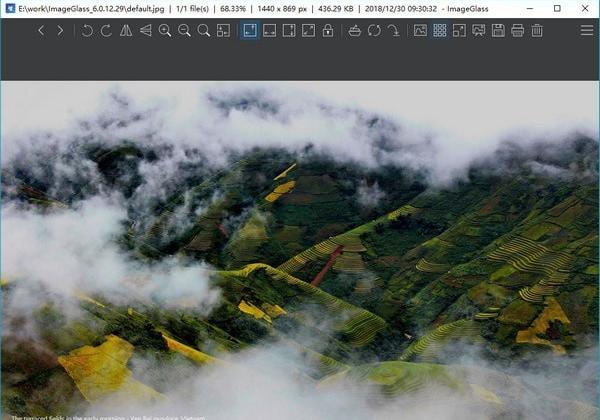Print the current image
Image resolution: width=600 pixels, height=420 pixels.
(518, 31)
